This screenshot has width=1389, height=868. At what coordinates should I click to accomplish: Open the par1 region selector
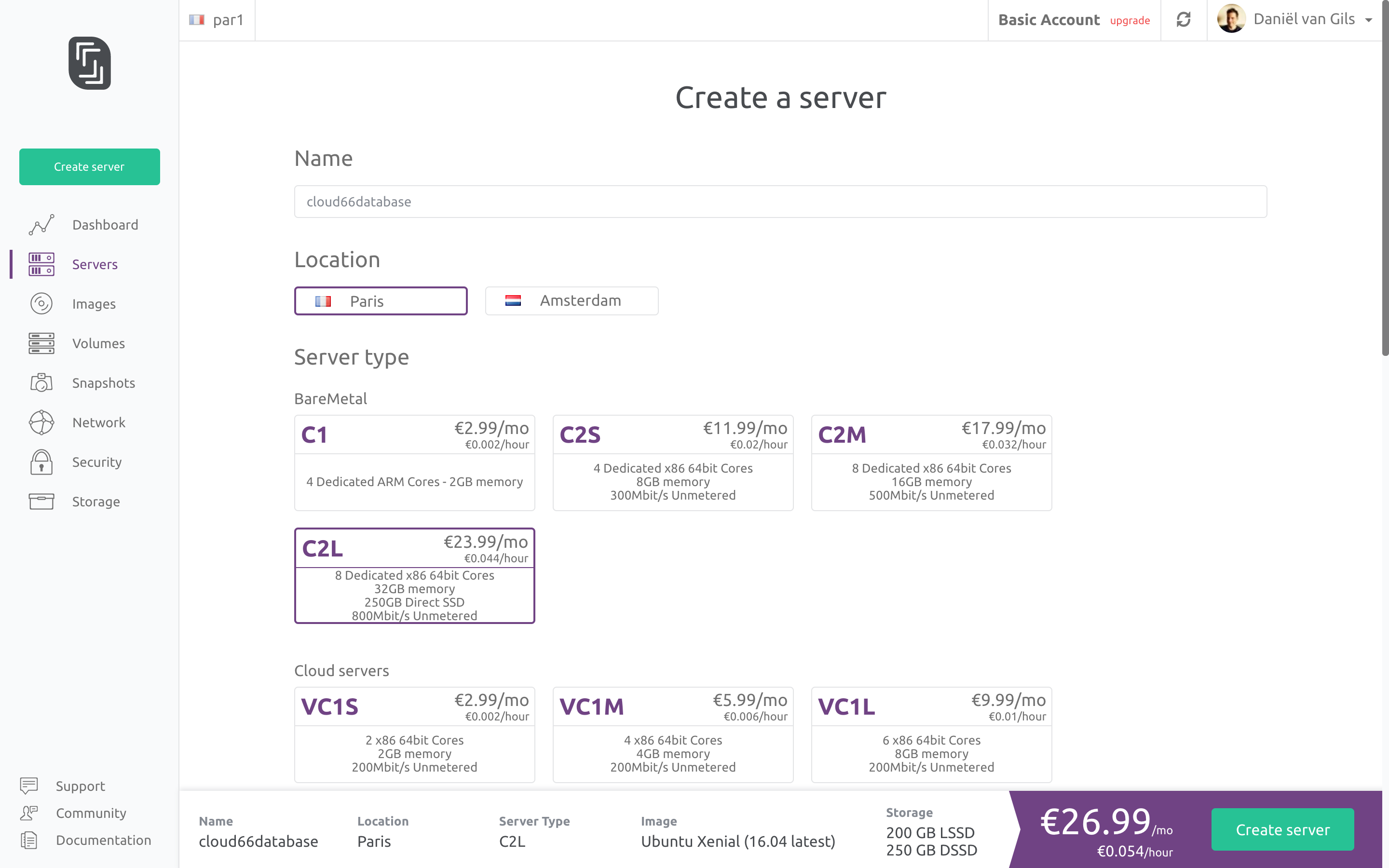(x=217, y=19)
